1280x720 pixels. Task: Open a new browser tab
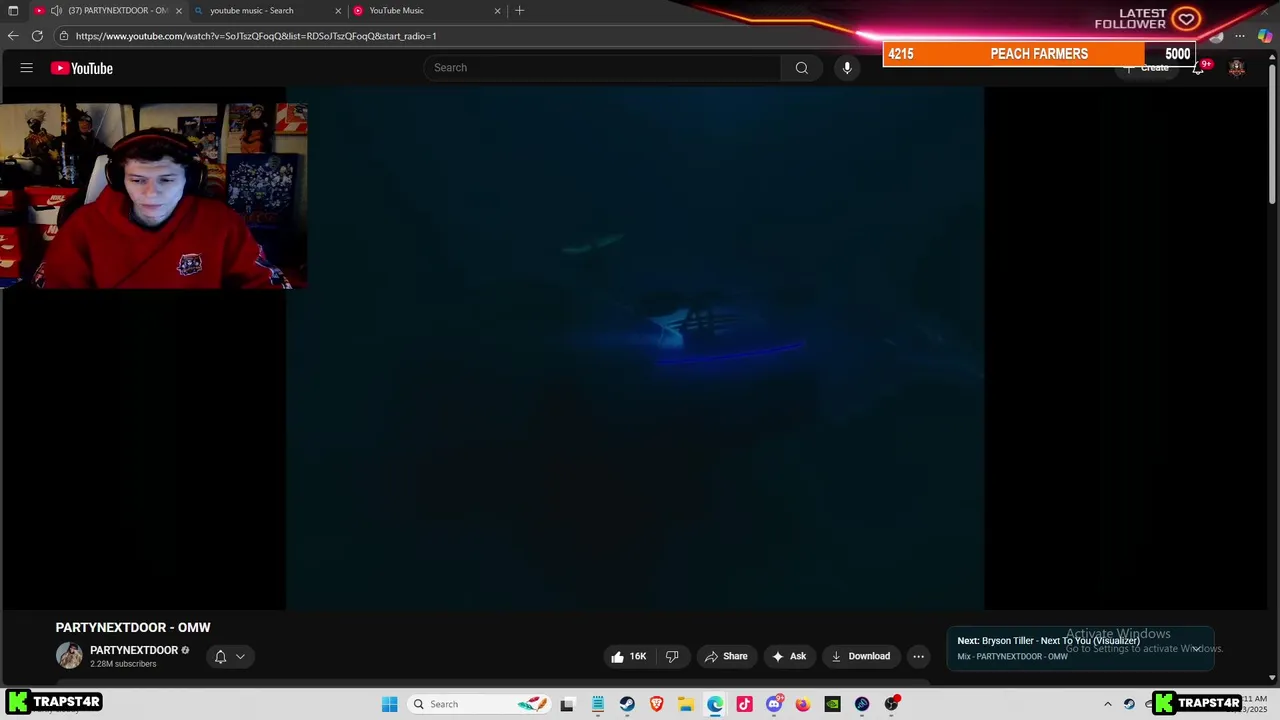(x=519, y=10)
